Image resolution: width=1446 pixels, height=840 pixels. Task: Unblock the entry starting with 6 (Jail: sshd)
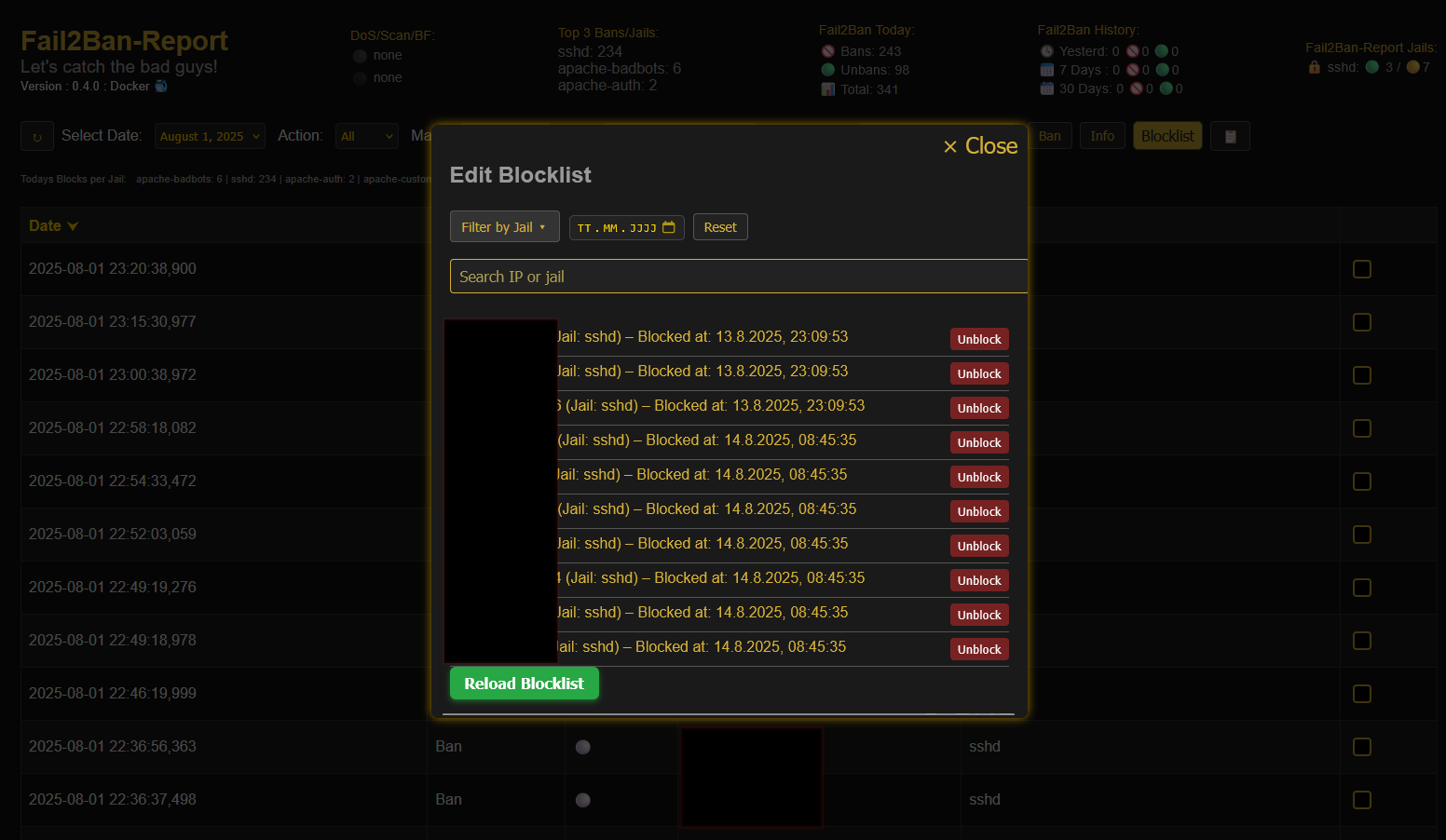coord(979,408)
